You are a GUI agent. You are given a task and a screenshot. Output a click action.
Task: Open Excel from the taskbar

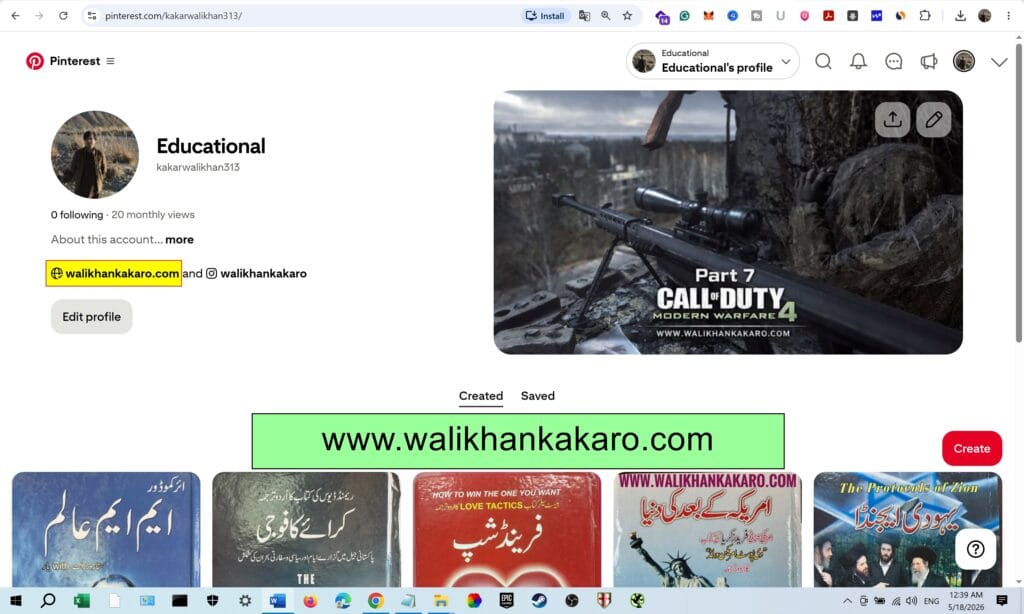[x=82, y=601]
